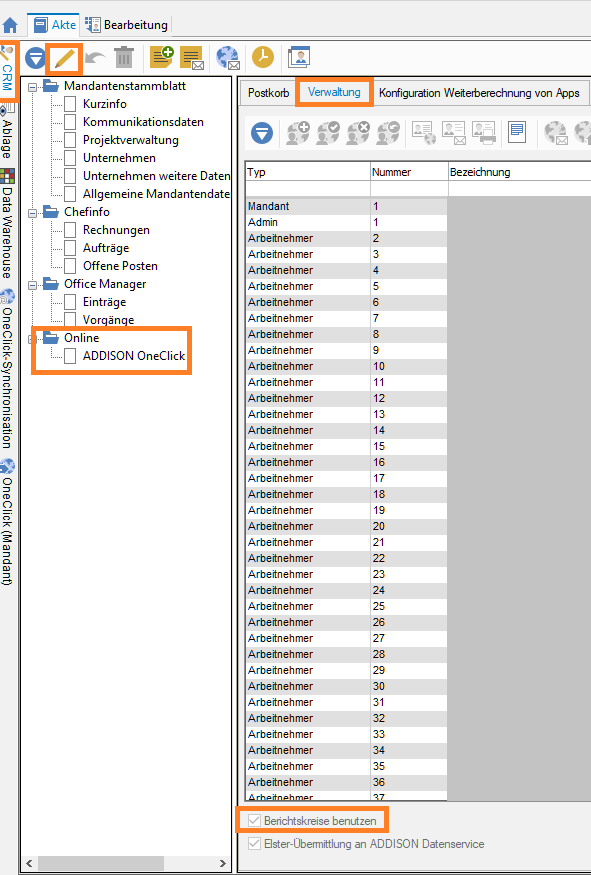The height and width of the screenshot is (875, 591).
Task: Select Einträge under Office Manager
Action: point(104,302)
